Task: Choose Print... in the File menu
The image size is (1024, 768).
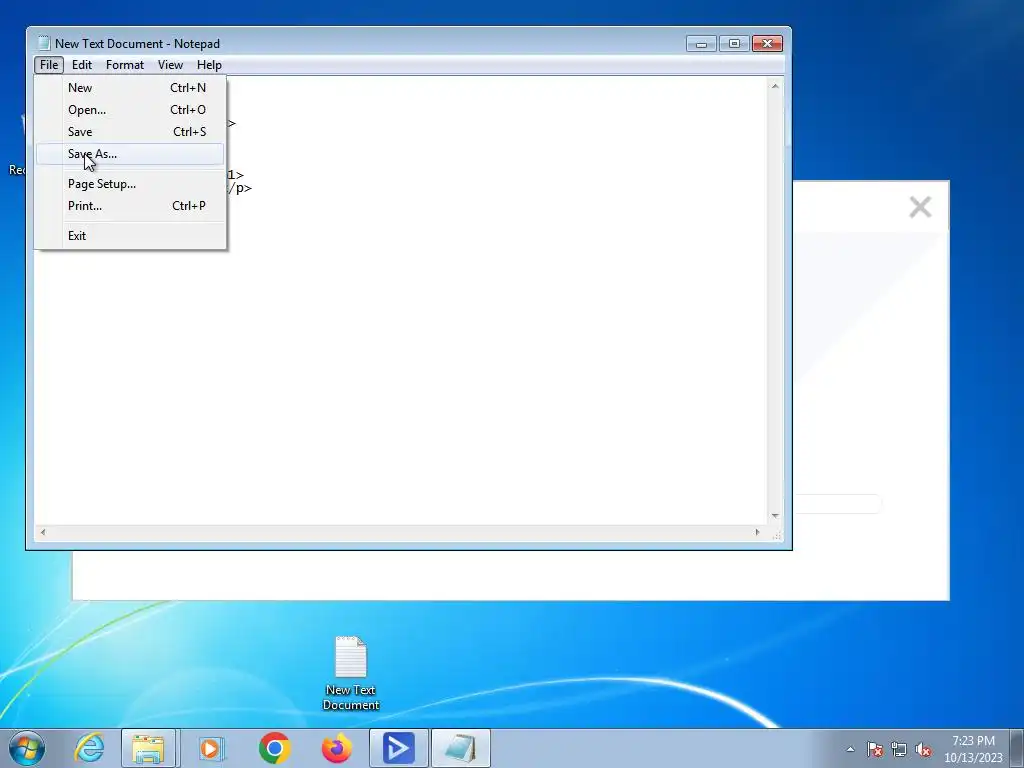Action: (129, 206)
